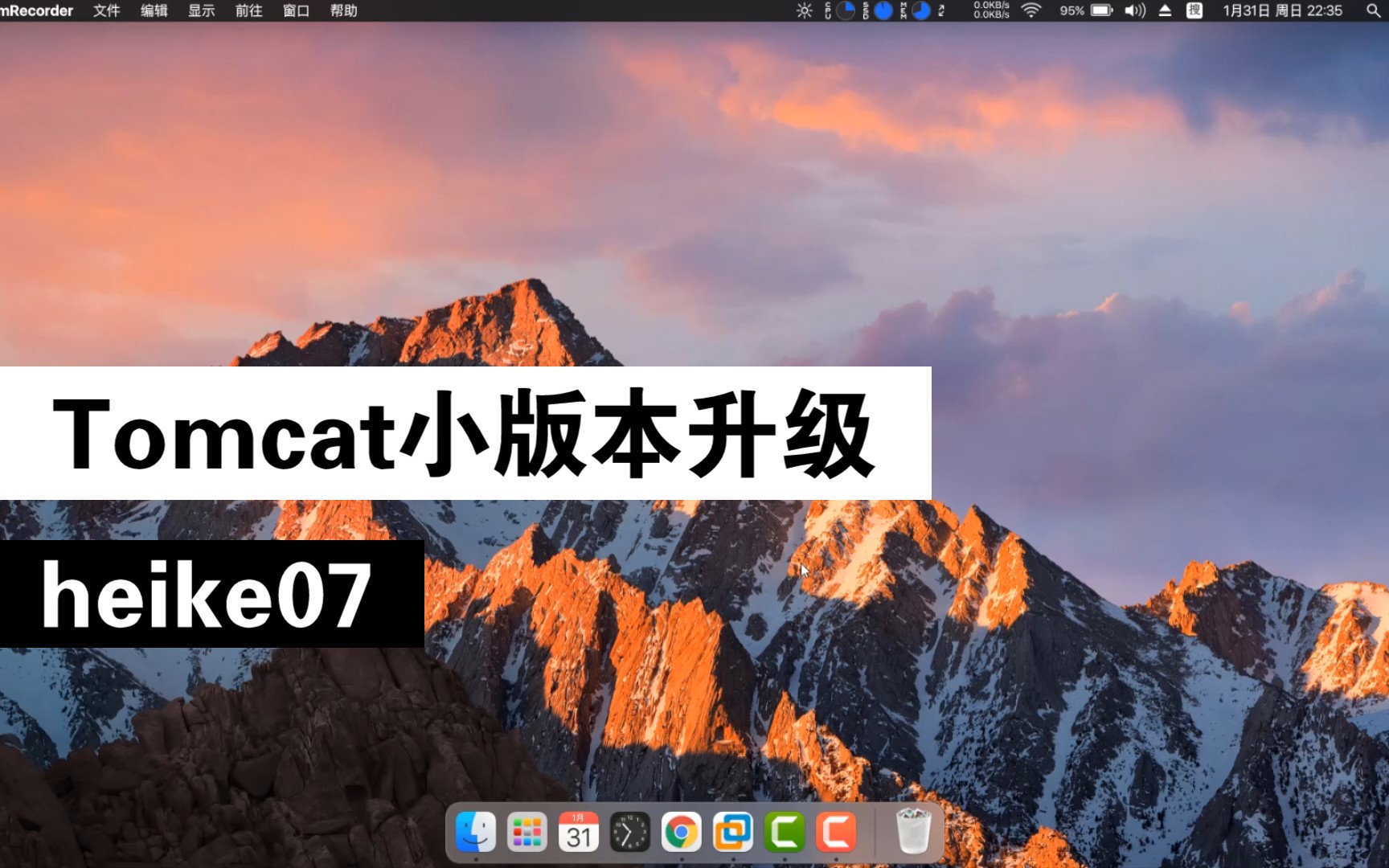Click the eject icon in menu bar
Image resolution: width=1389 pixels, height=868 pixels.
pyautogui.click(x=1165, y=10)
